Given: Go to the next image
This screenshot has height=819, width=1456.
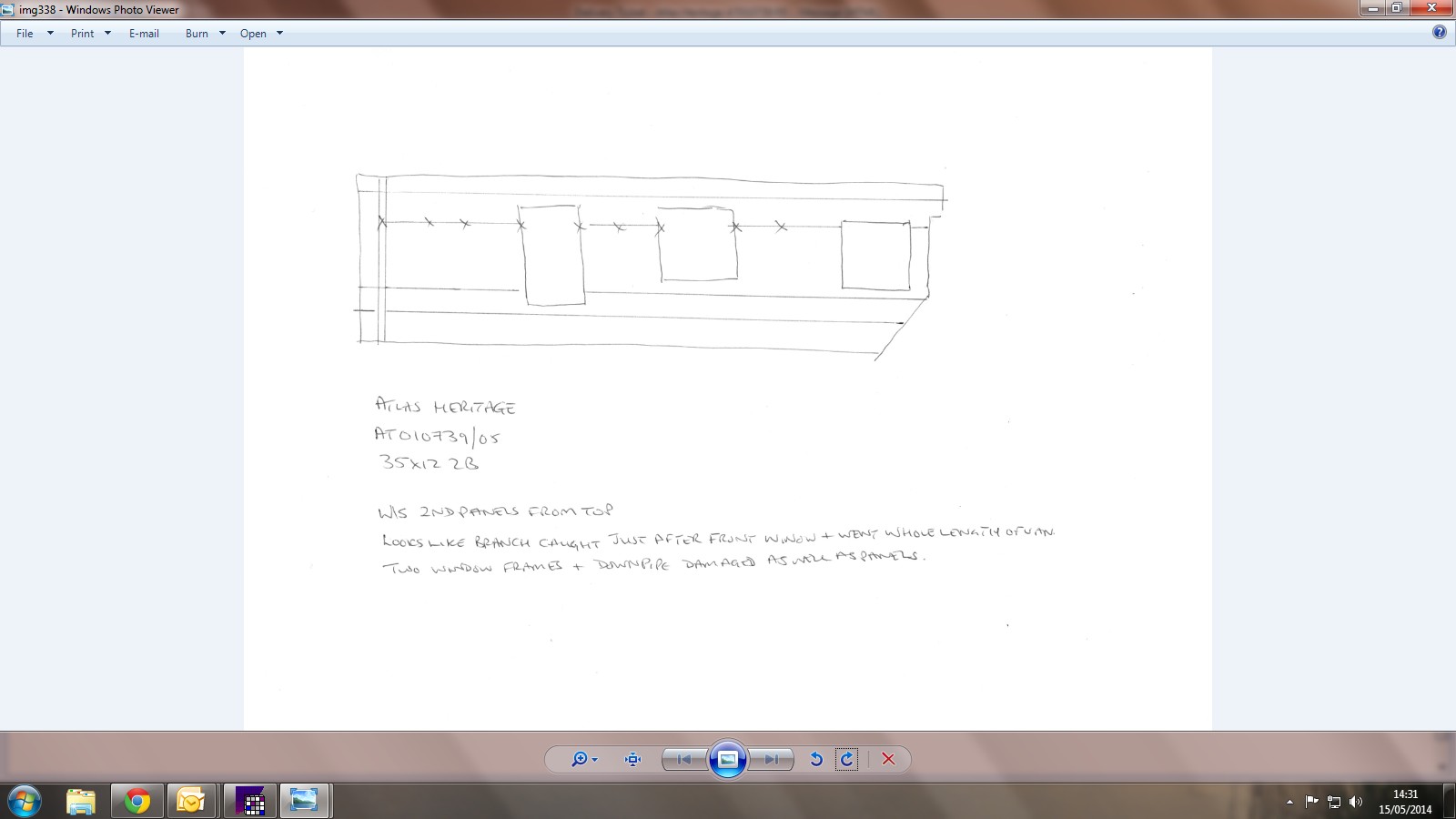Looking at the screenshot, I should [x=771, y=759].
